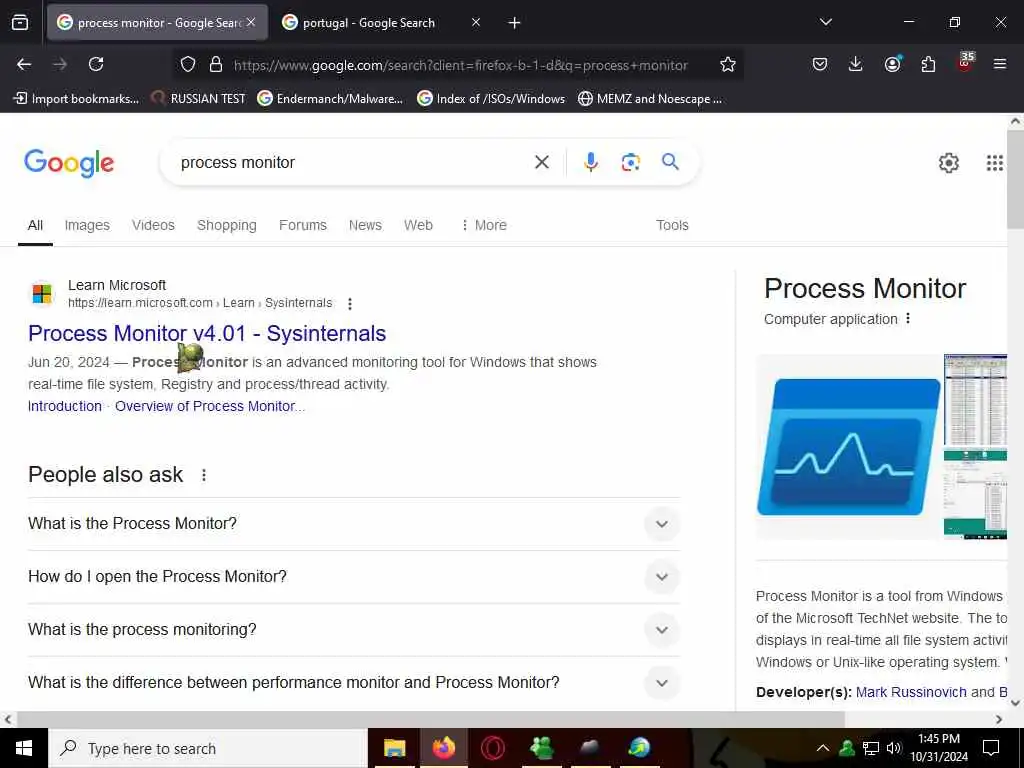
Task: Reload the current page
Action: pyautogui.click(x=96, y=64)
